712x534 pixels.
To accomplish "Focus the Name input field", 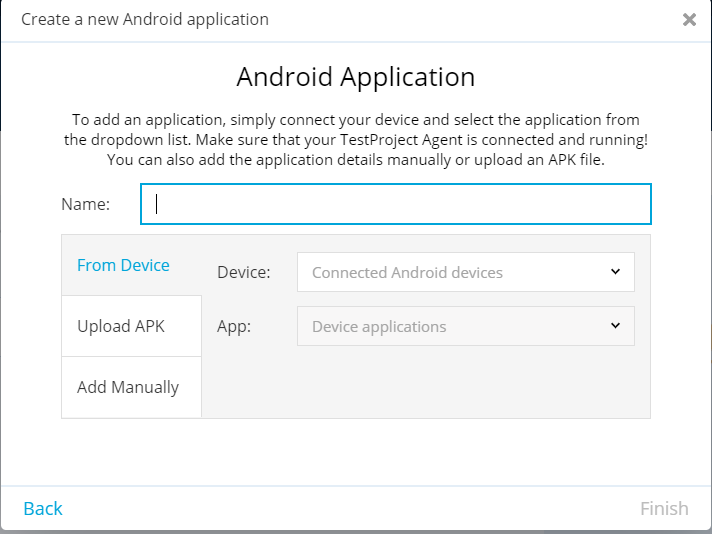I will pyautogui.click(x=396, y=204).
